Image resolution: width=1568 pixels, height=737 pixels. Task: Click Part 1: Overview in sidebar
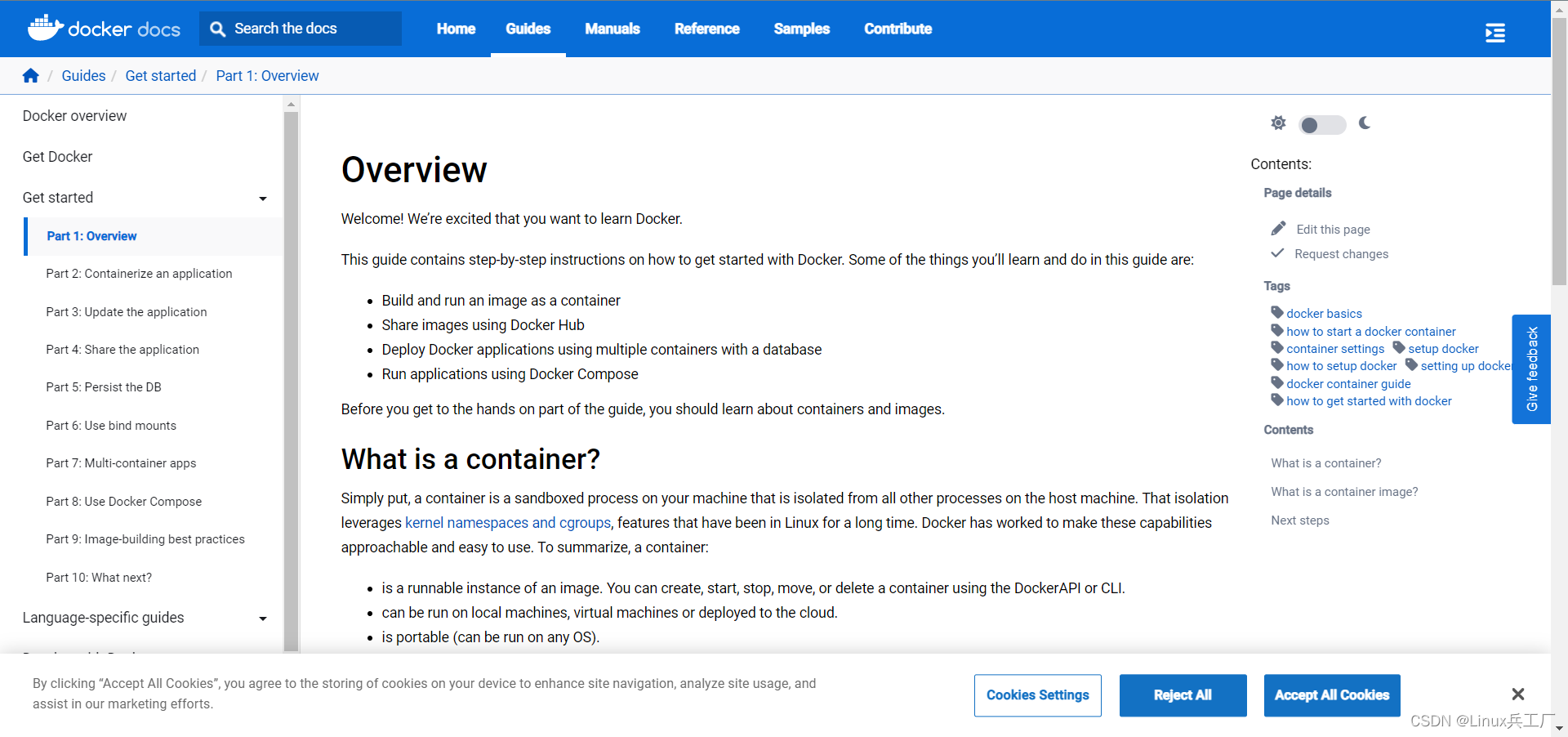coord(91,236)
